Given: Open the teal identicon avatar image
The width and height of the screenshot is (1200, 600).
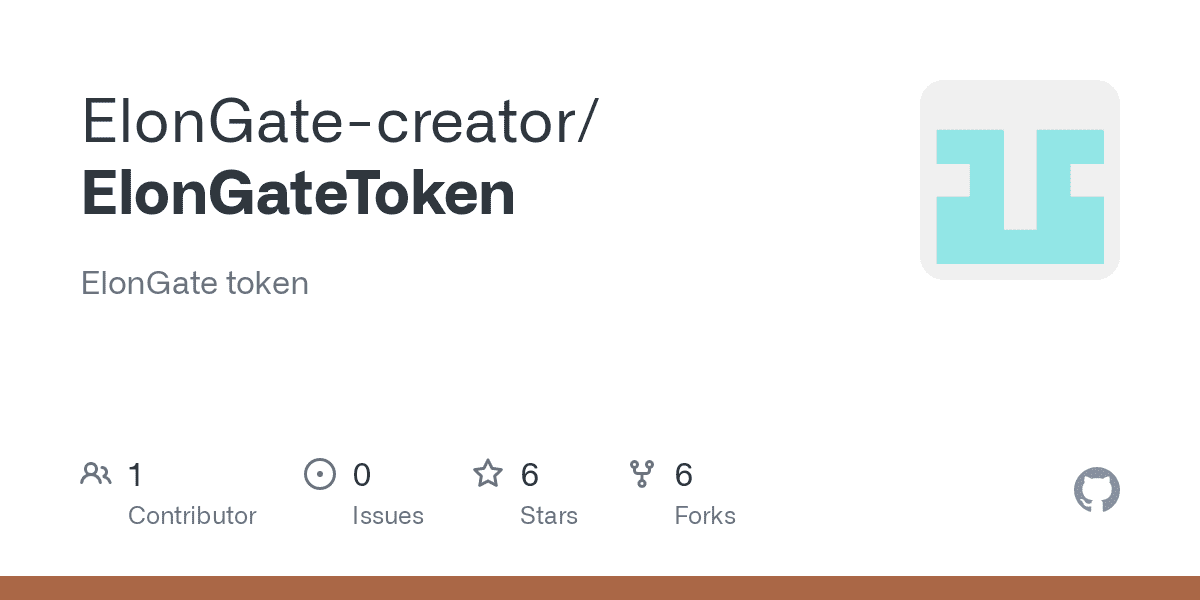Looking at the screenshot, I should (1019, 180).
